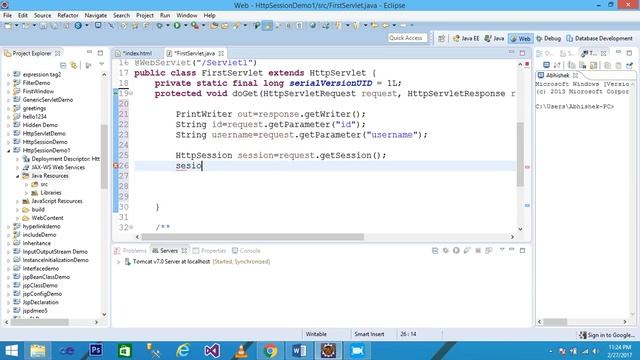Click the Collapse All icon in Project Explorer
The height and width of the screenshot is (360, 640).
point(63,65)
